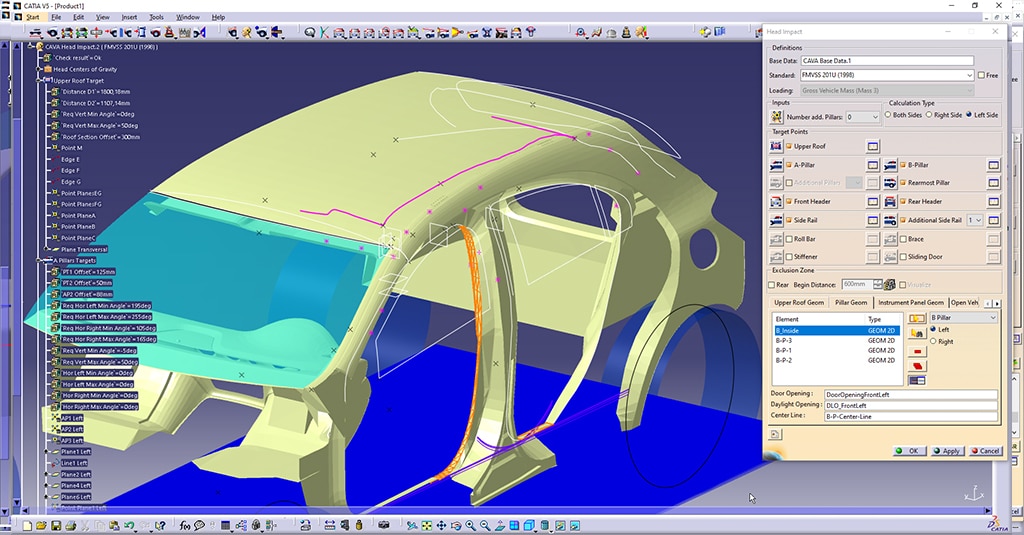Screen dimensions: 1024x535
Task: Select the Rotate view icon
Action: pos(456,525)
